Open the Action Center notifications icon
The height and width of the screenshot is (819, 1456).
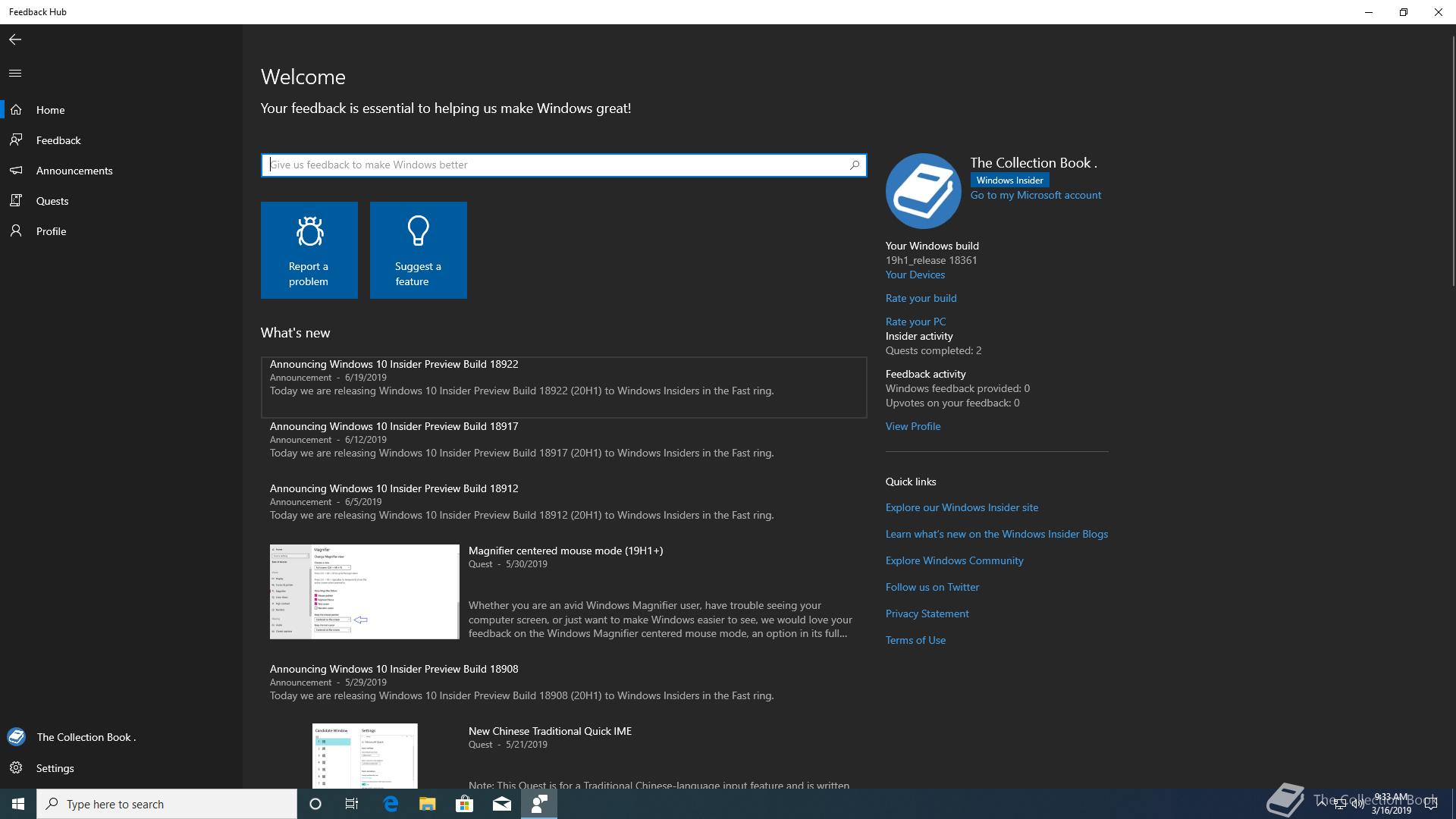point(1431,804)
